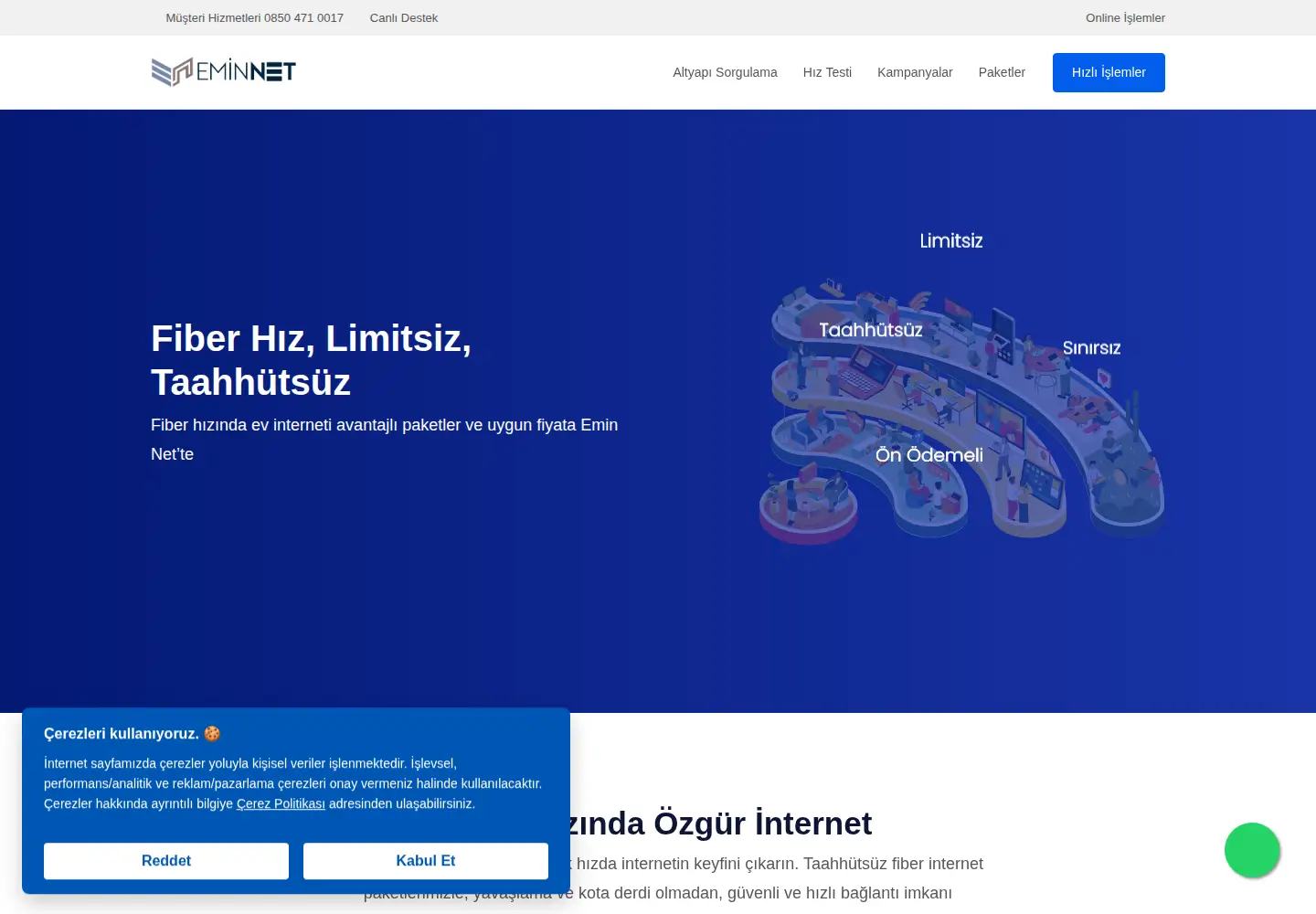1316x914 pixels.
Task: Go to Hız Testi page
Action: click(827, 72)
